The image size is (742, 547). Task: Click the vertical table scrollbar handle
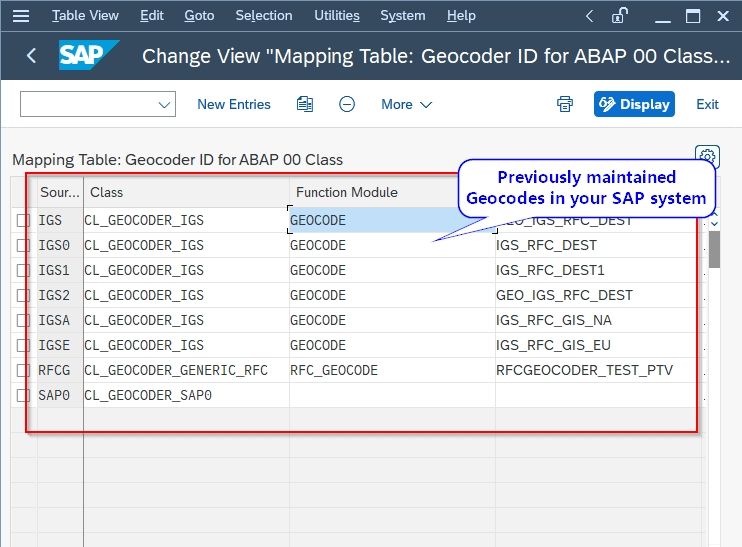coord(714,249)
